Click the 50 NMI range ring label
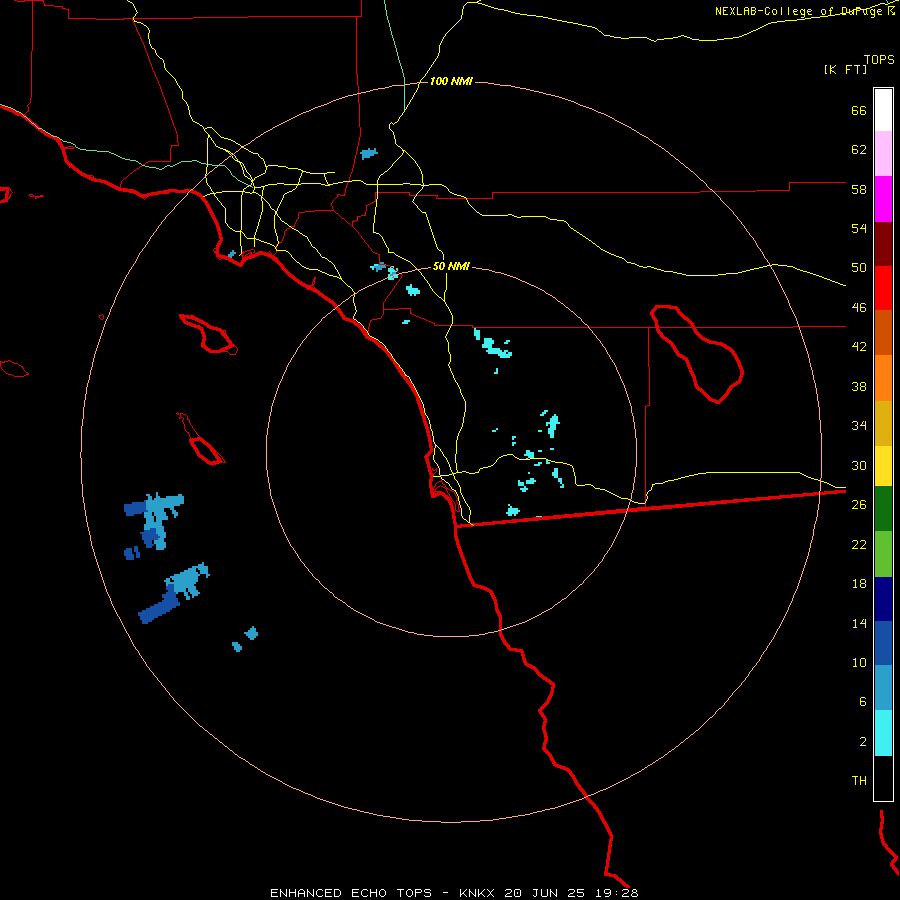The image size is (900, 900). tap(451, 266)
